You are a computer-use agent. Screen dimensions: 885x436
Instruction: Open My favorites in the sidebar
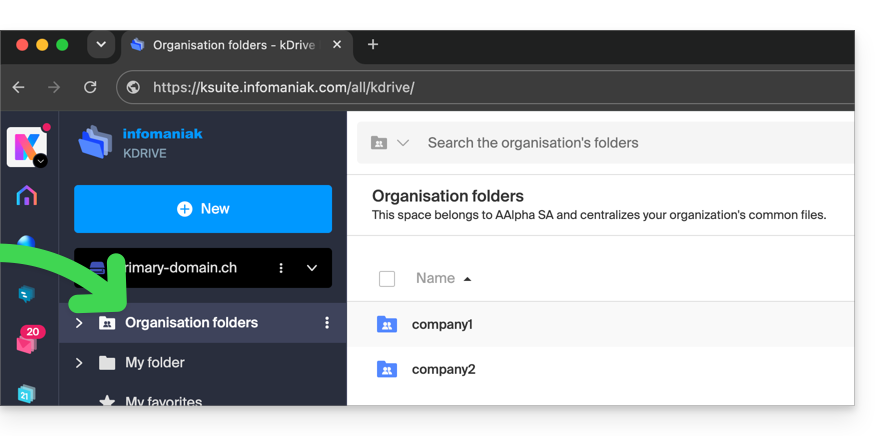click(163, 400)
